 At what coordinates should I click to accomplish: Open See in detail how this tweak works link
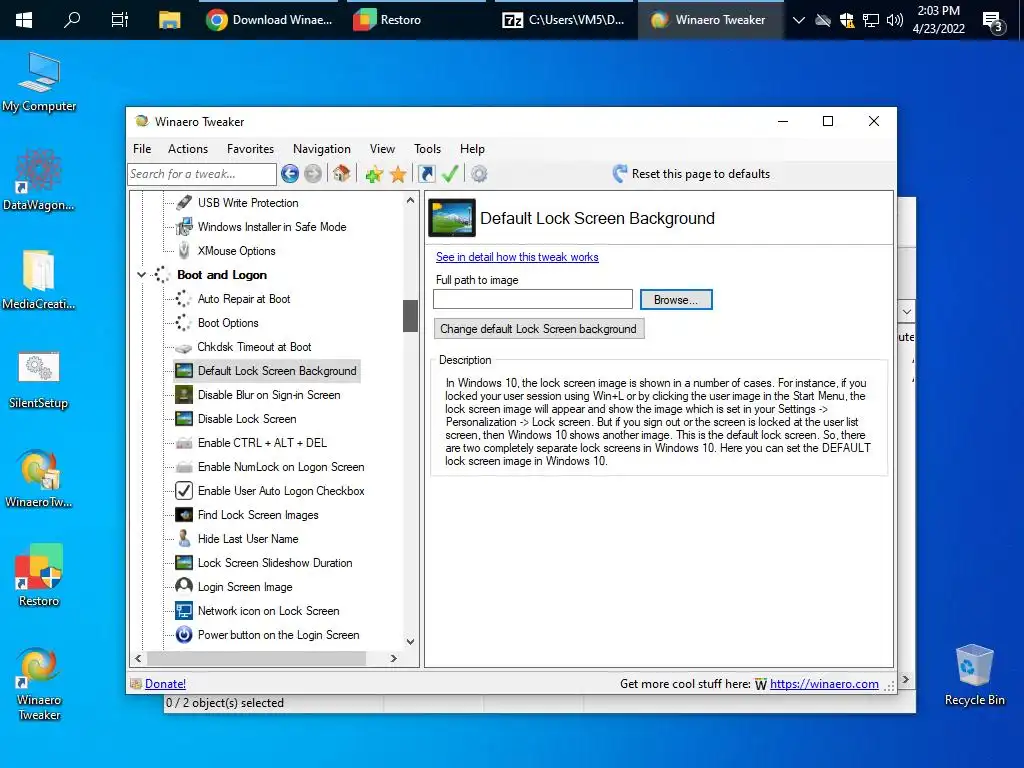coord(517,257)
